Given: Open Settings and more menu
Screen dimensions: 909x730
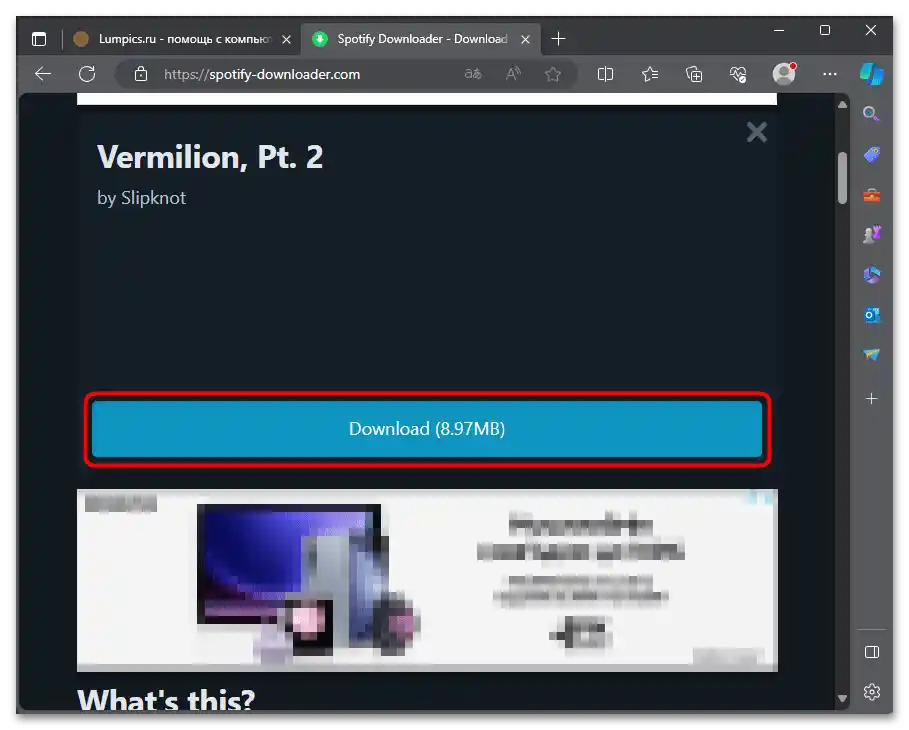Looking at the screenshot, I should click(830, 74).
